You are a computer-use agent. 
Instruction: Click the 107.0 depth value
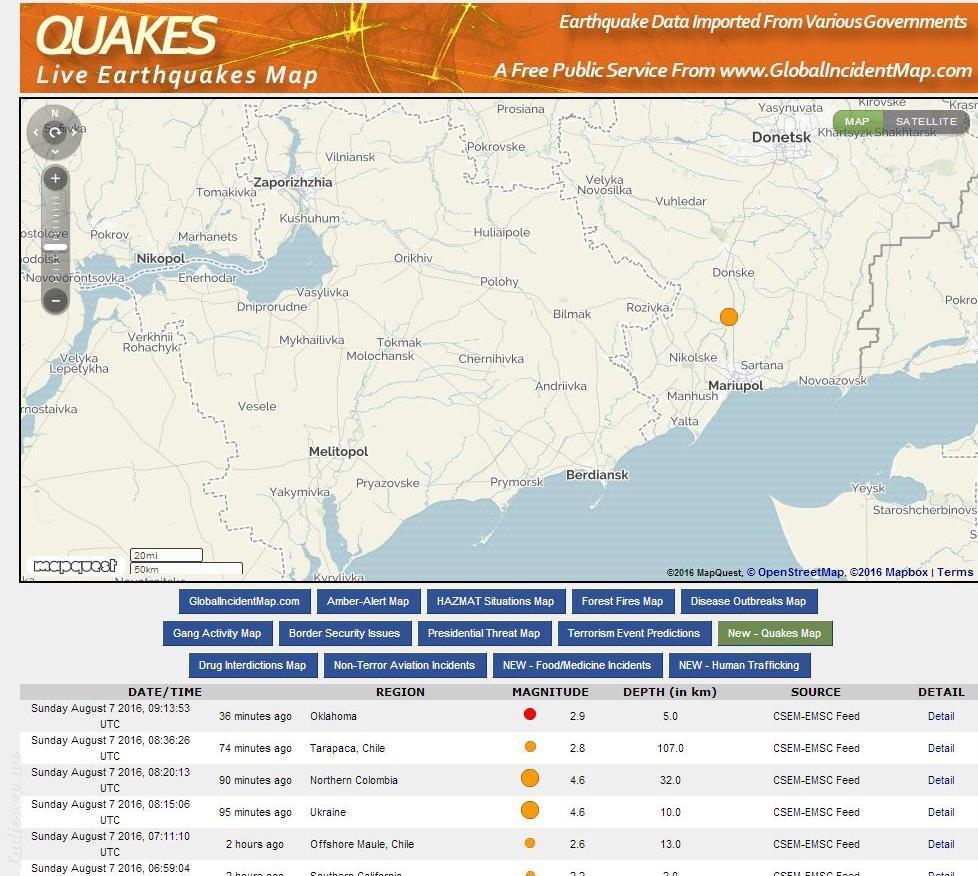(671, 748)
